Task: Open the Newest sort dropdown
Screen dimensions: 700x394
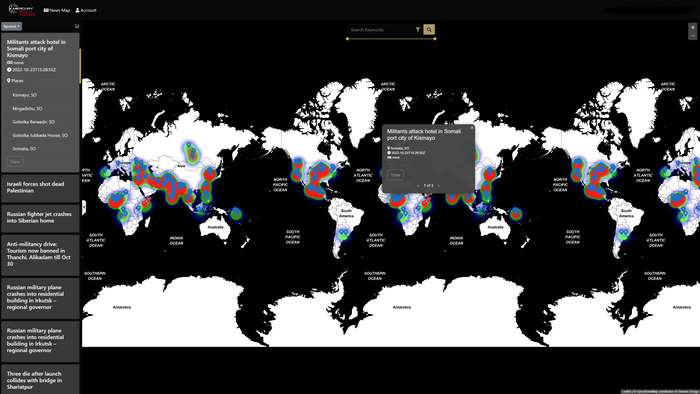Action: tap(12, 26)
